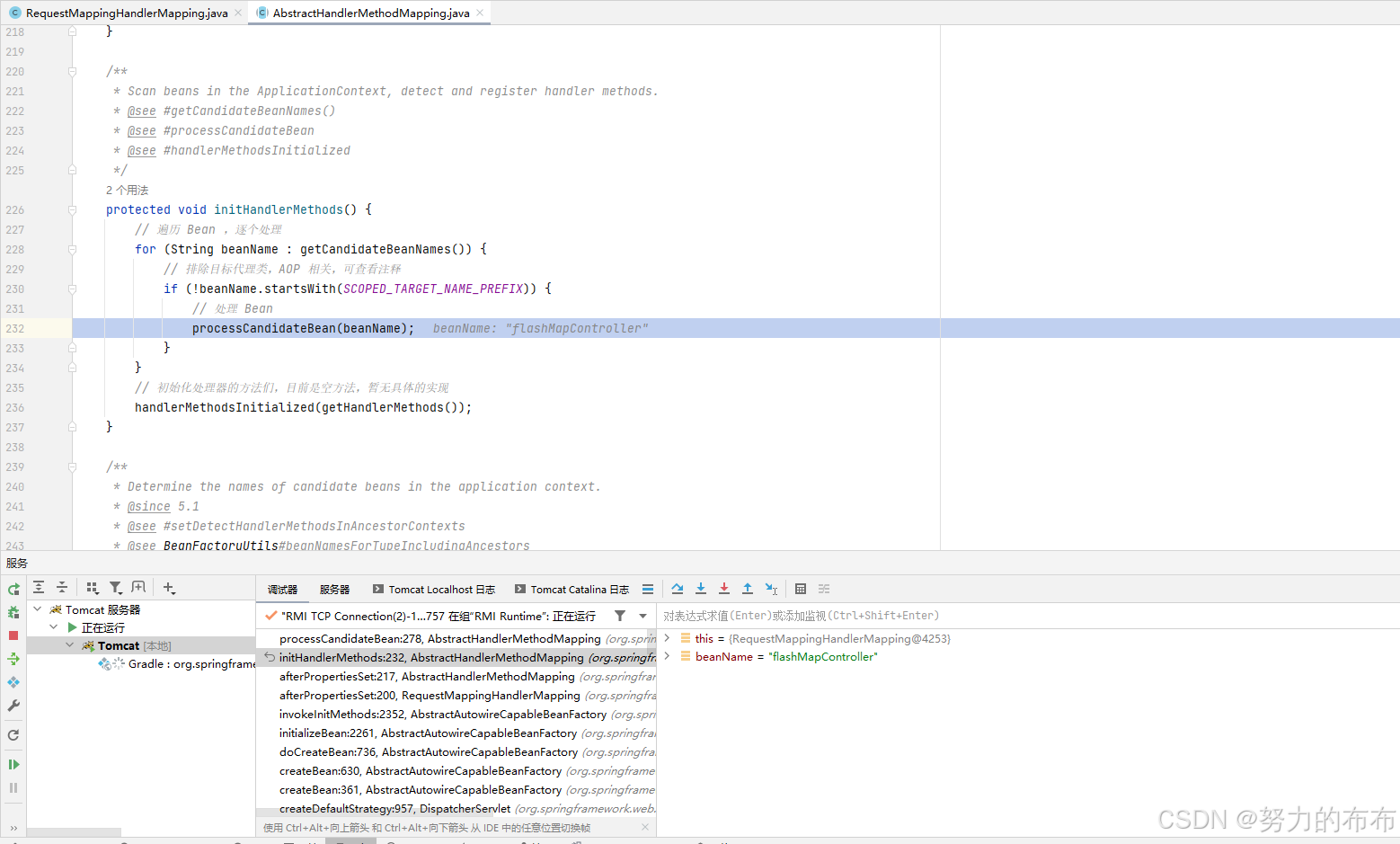Open the wrench settings in service sidebar
Image resolution: width=1400 pixels, height=844 pixels.
(x=13, y=706)
